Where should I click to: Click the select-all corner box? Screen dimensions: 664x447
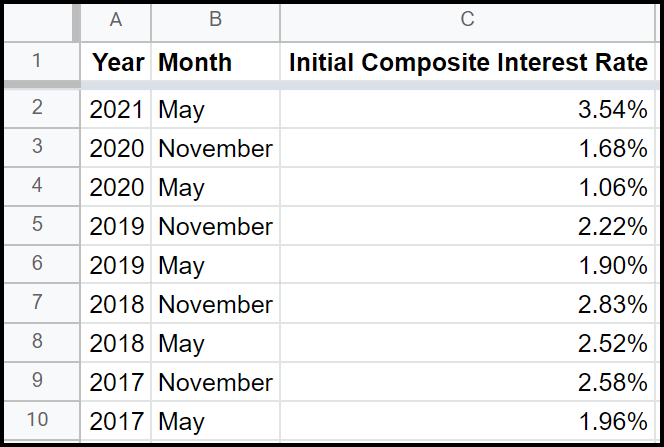[x=39, y=19]
